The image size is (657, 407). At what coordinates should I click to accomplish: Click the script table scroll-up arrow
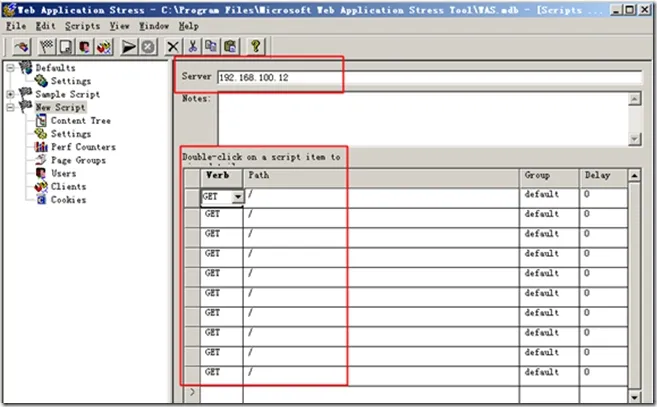pyautogui.click(x=634, y=175)
